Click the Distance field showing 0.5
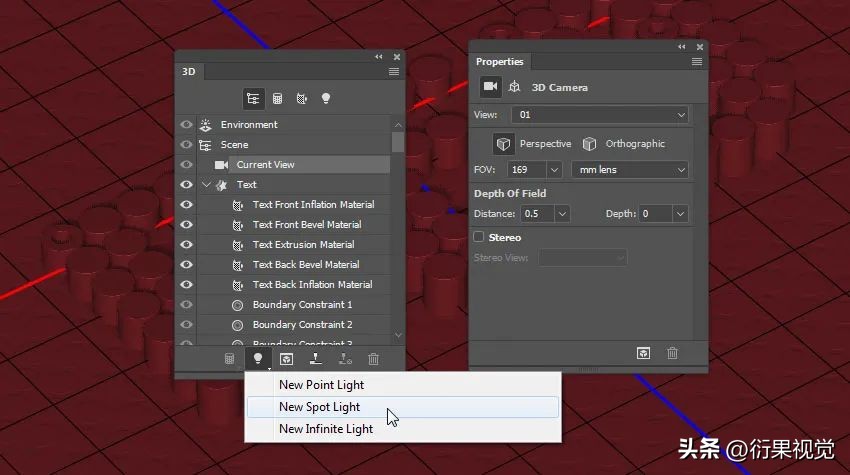 pyautogui.click(x=538, y=214)
